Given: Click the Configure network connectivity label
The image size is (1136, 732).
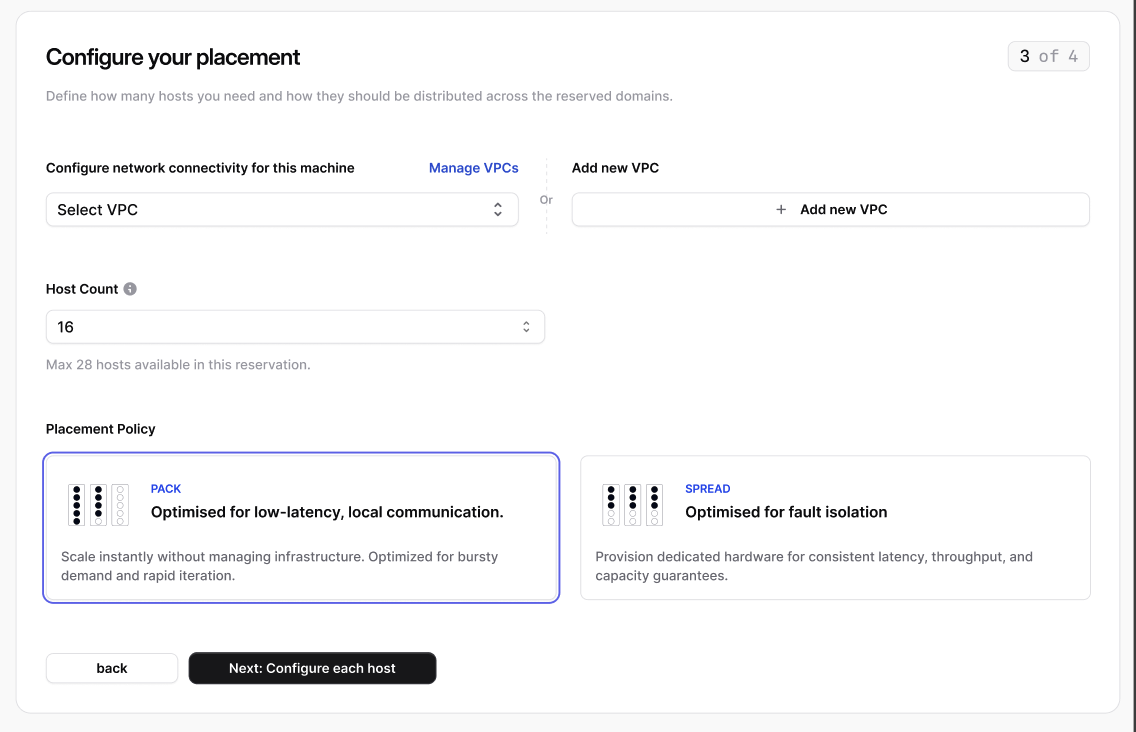Looking at the screenshot, I should tap(200, 167).
